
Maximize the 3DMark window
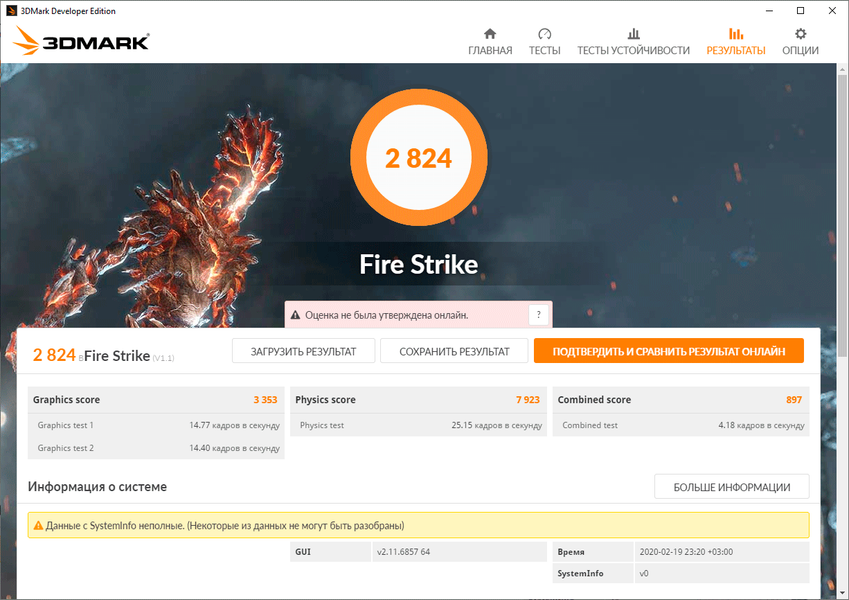(x=800, y=11)
